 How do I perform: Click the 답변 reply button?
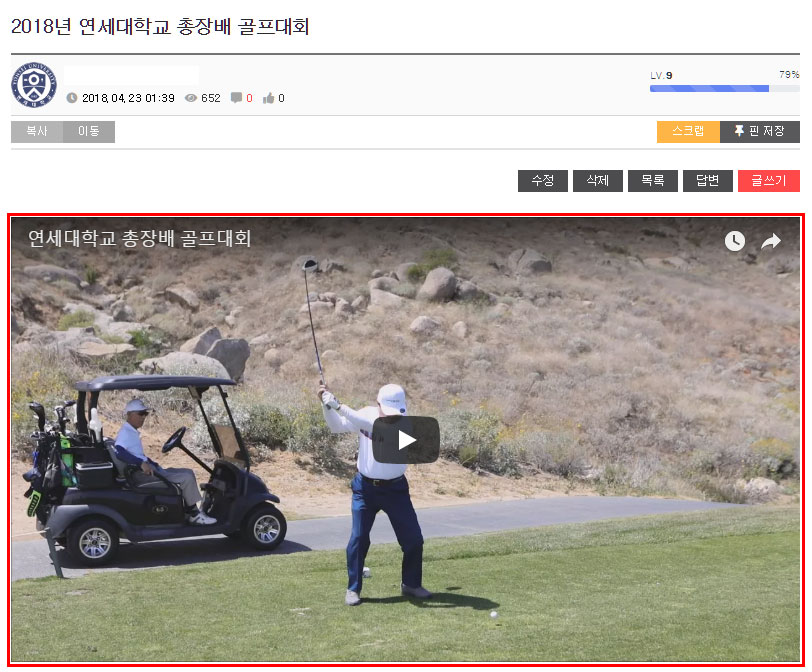(708, 181)
